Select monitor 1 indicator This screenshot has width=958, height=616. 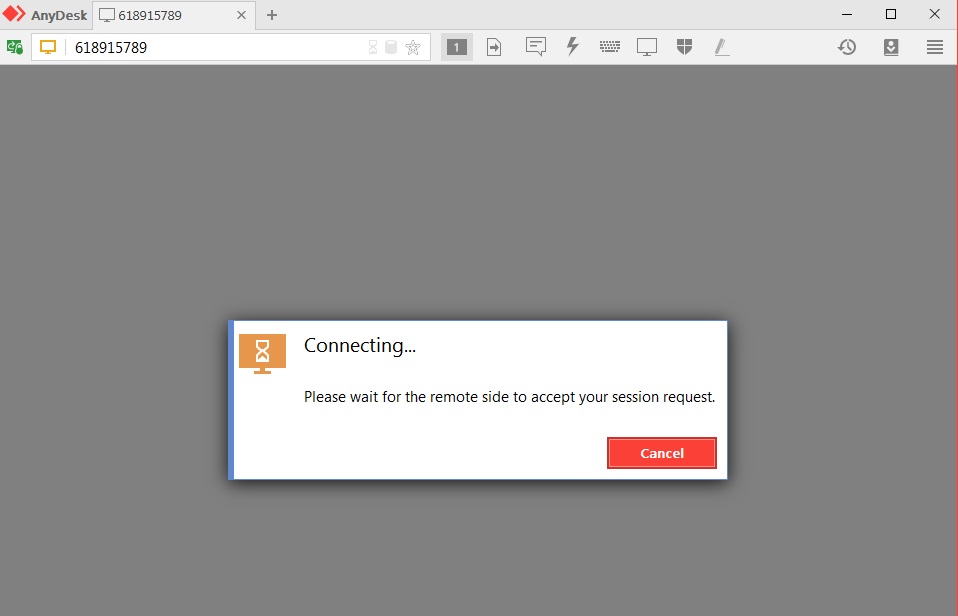coord(456,46)
